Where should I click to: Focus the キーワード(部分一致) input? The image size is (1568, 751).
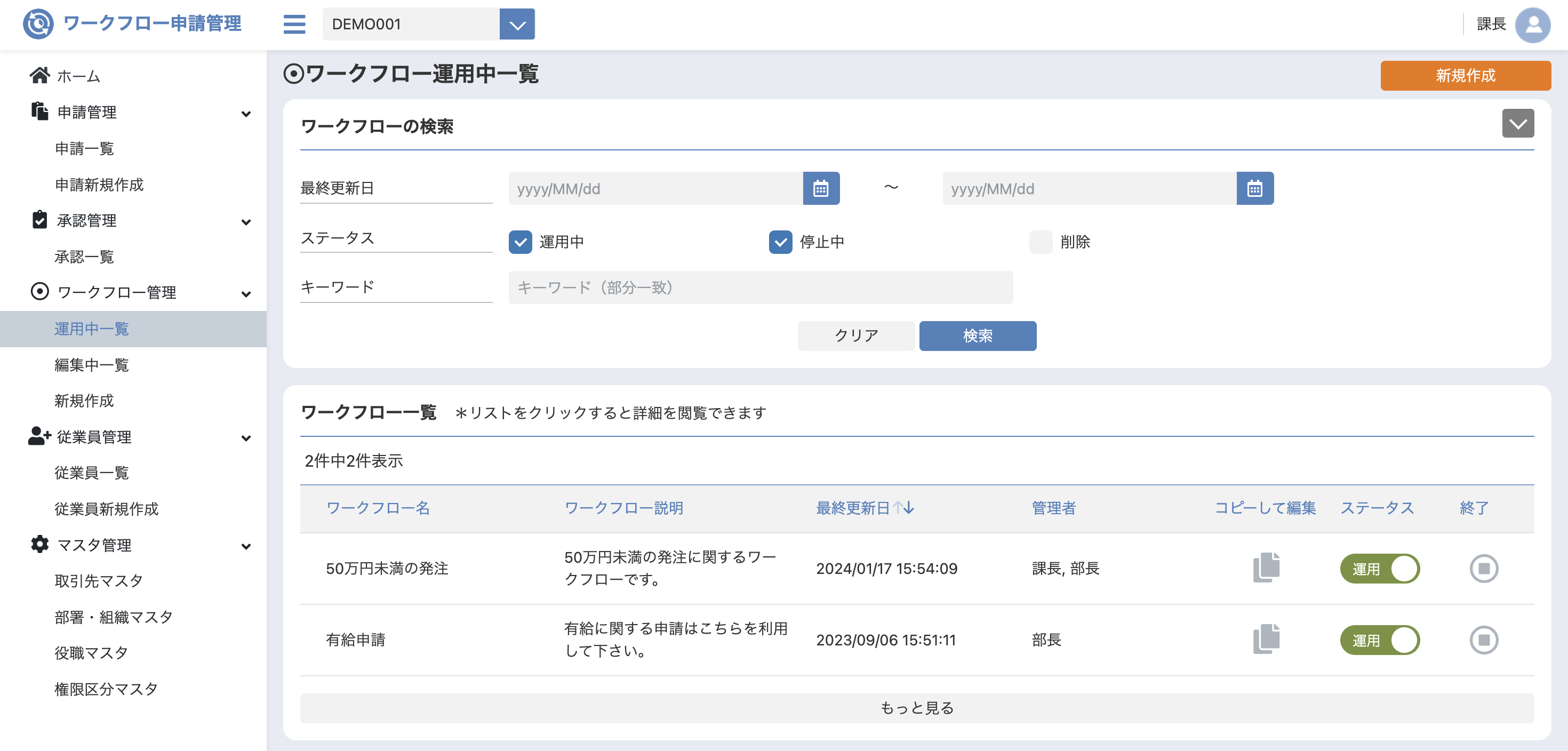(761, 287)
